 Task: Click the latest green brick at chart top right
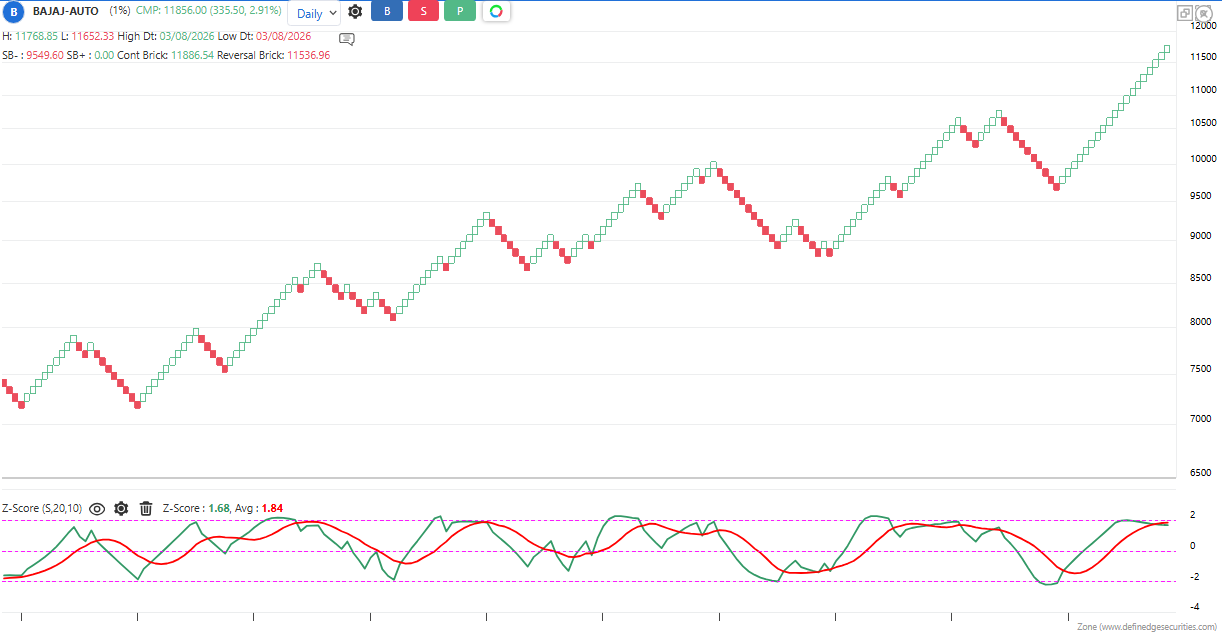point(1166,49)
